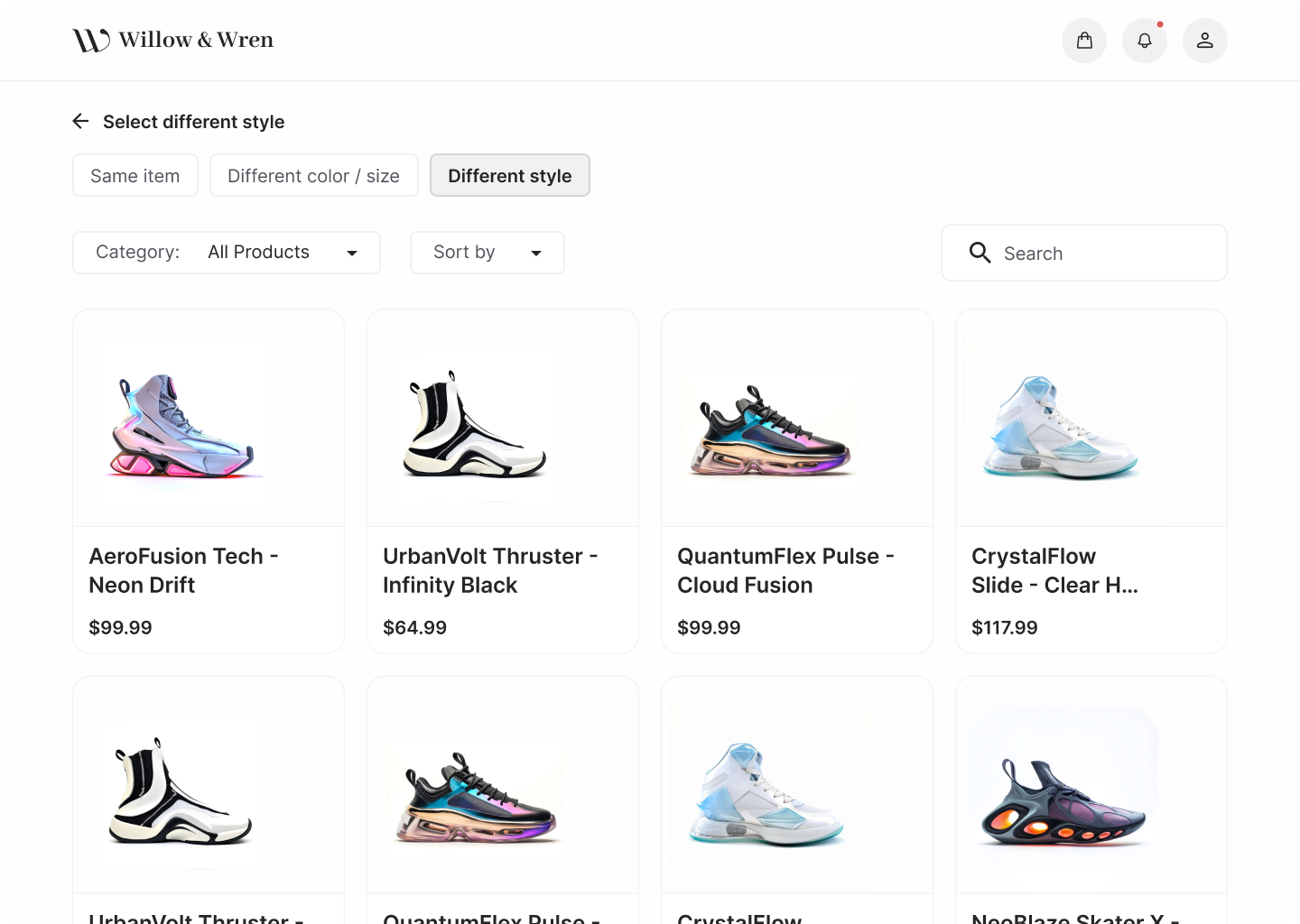Viewport: 1300px width, 924px height.
Task: Open the Category filter dropdown
Action: tap(226, 253)
